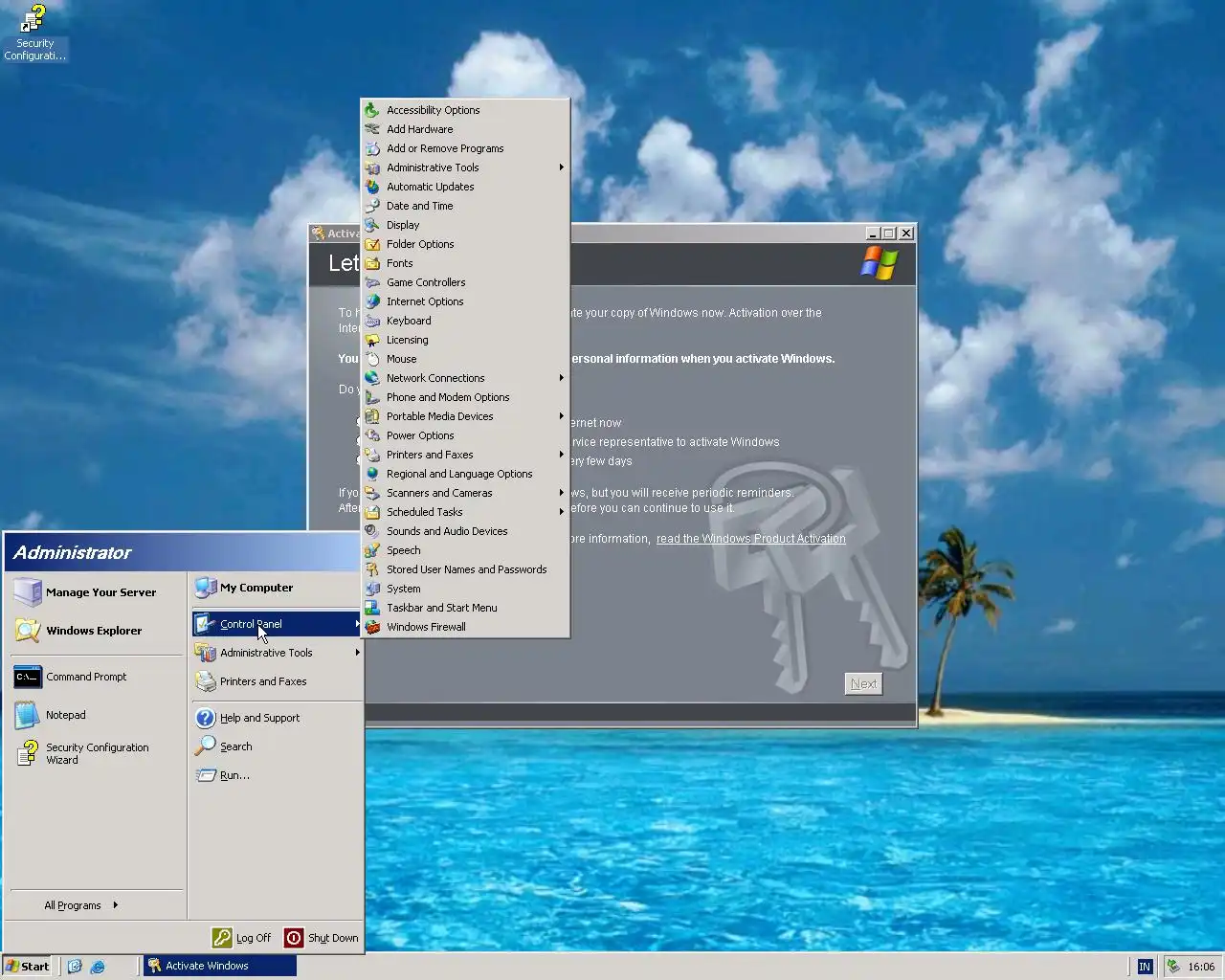Click Regional and Language Options icon
The image size is (1225, 980).
click(372, 474)
